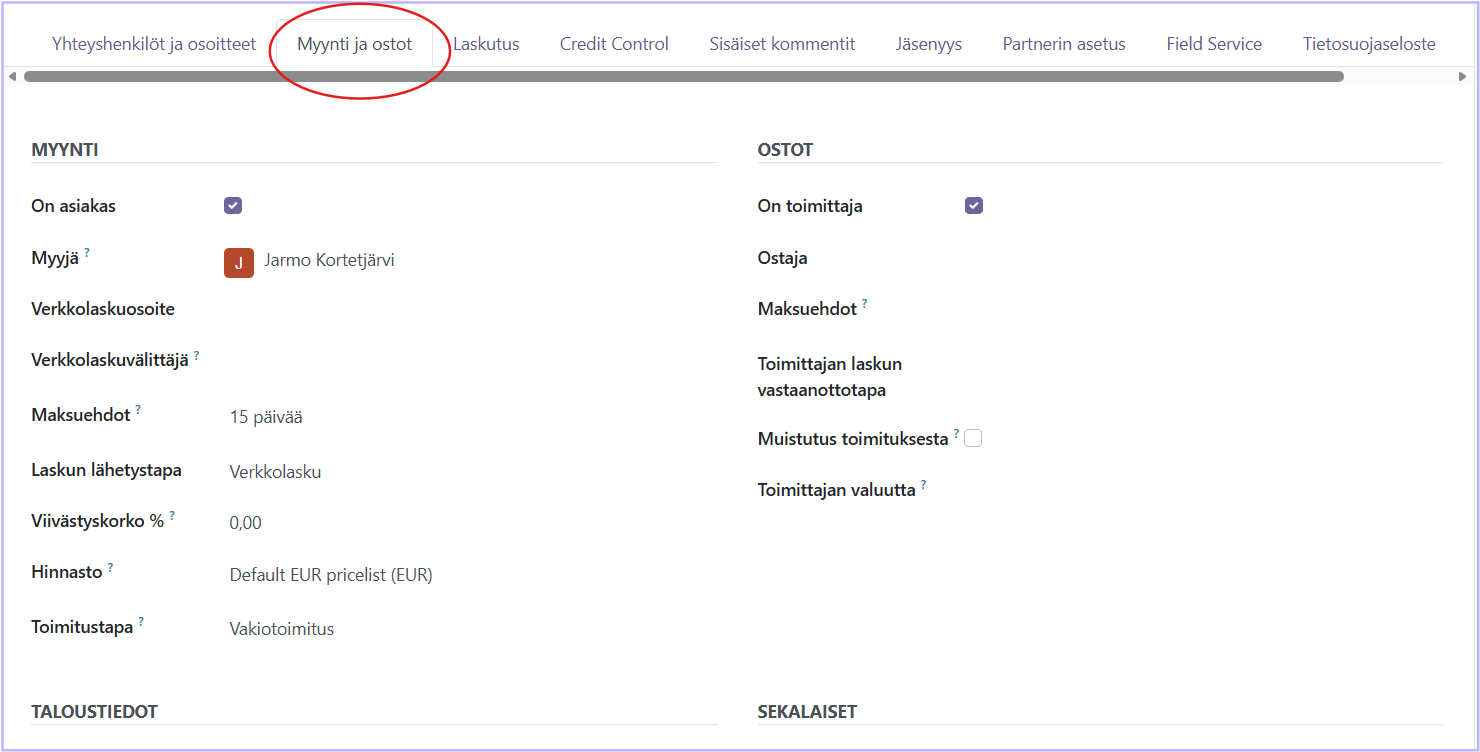Open the Yhteyshenkilöt ja osoitteet tab

point(154,44)
